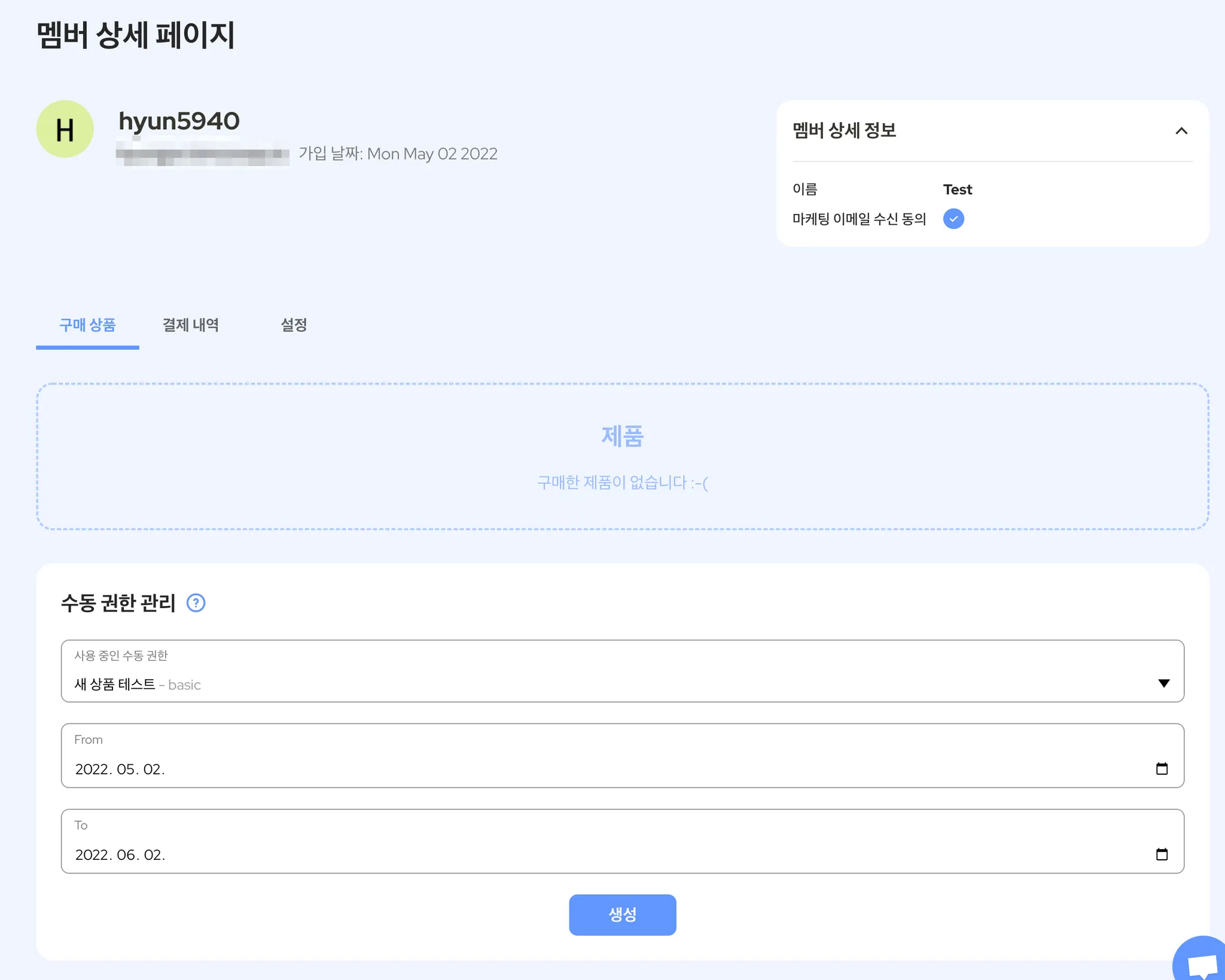This screenshot has height=980, width=1225.
Task: Switch to the 구매 상품 tab
Action: click(x=87, y=325)
